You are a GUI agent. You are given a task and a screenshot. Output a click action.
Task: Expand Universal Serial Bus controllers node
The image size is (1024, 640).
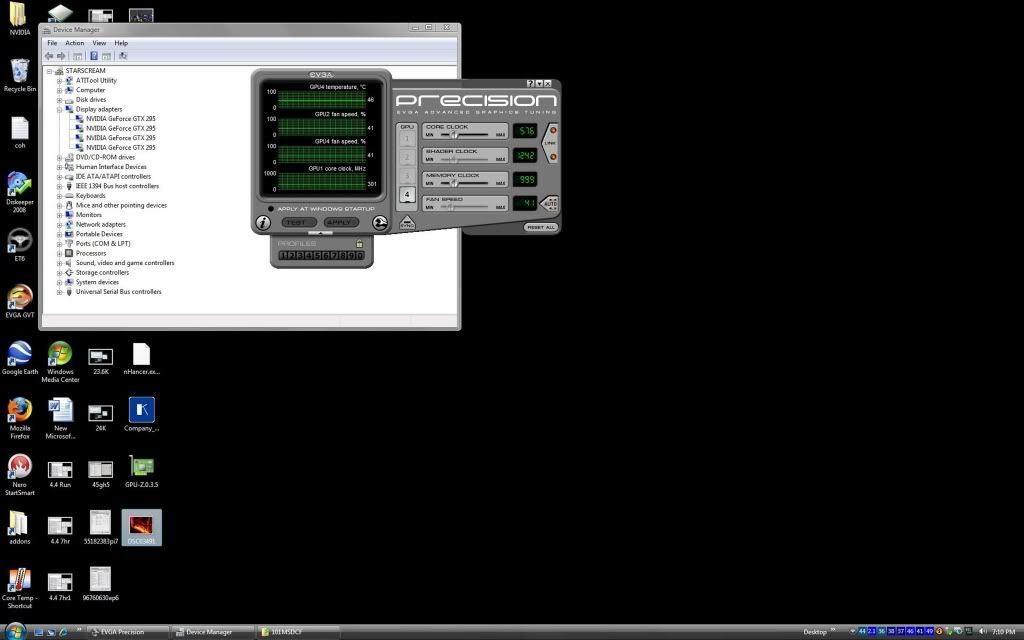(59, 292)
